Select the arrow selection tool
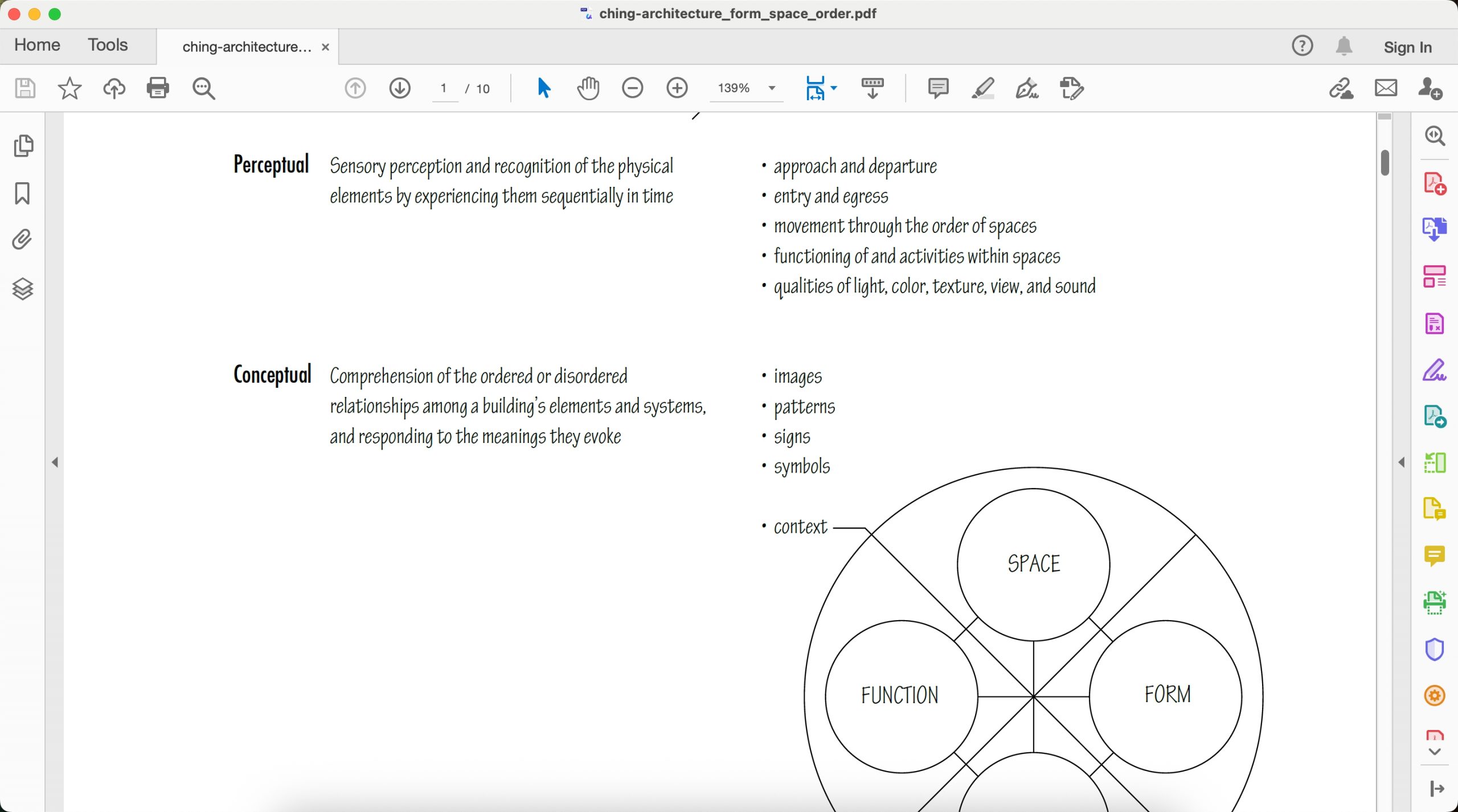The image size is (1458, 812). (544, 88)
